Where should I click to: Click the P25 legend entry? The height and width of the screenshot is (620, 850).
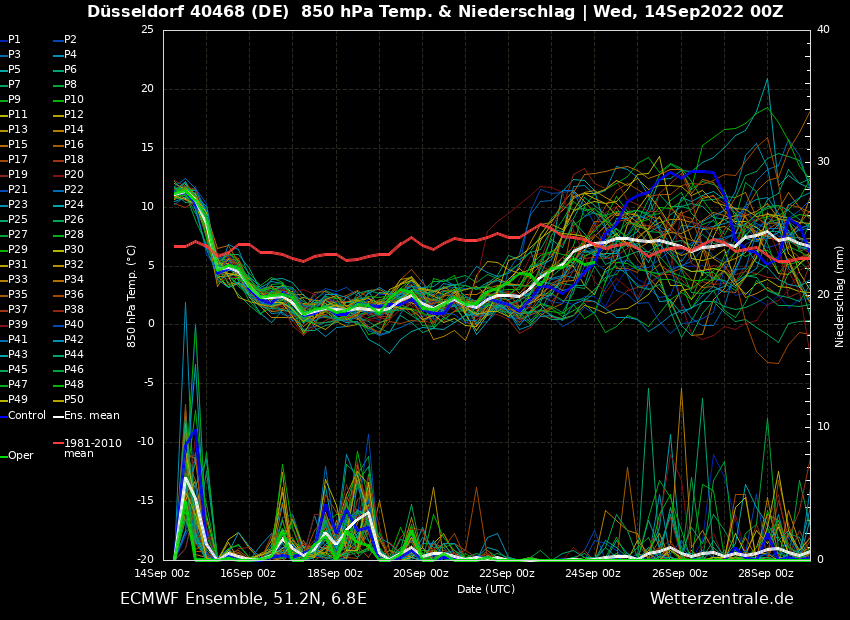pyautogui.click(x=18, y=220)
